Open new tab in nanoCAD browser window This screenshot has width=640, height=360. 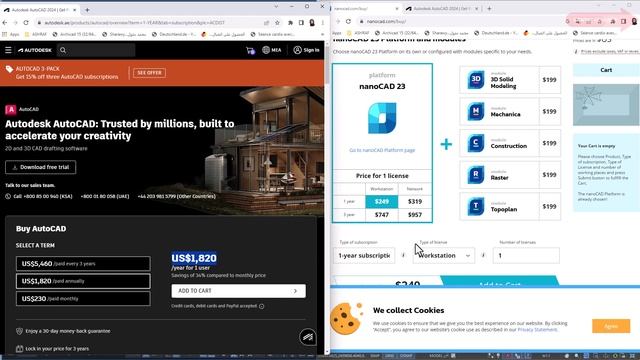(489, 9)
